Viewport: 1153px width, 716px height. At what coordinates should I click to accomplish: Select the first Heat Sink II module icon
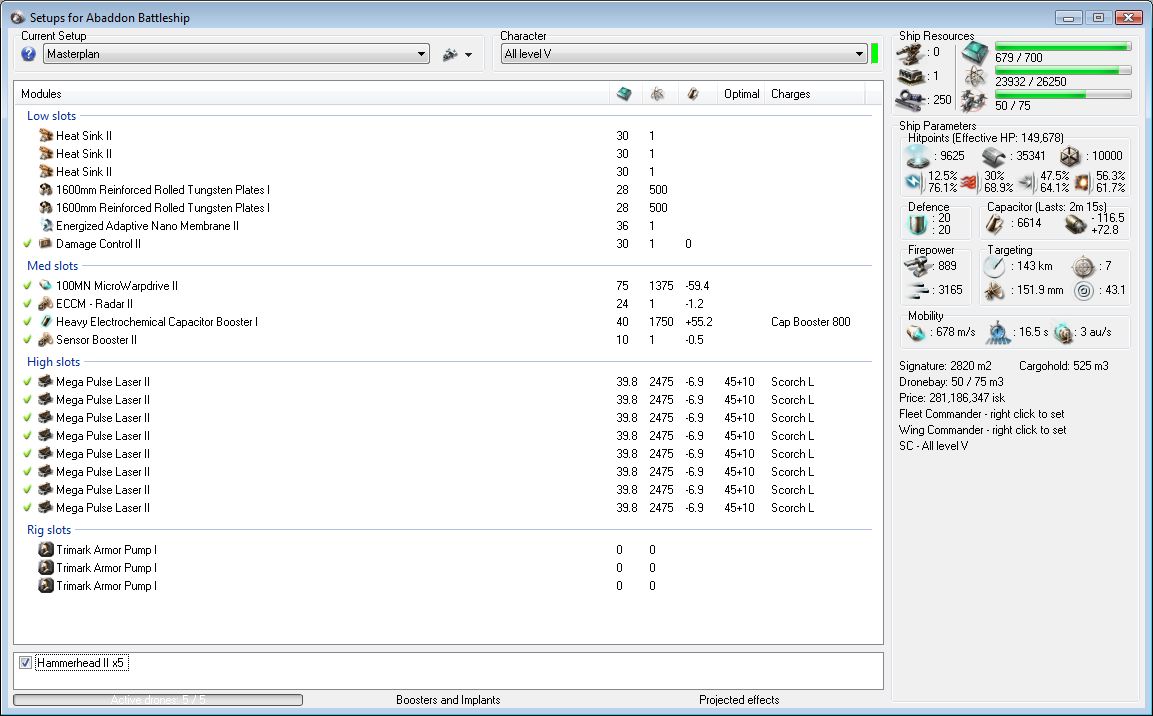pyautogui.click(x=46, y=135)
